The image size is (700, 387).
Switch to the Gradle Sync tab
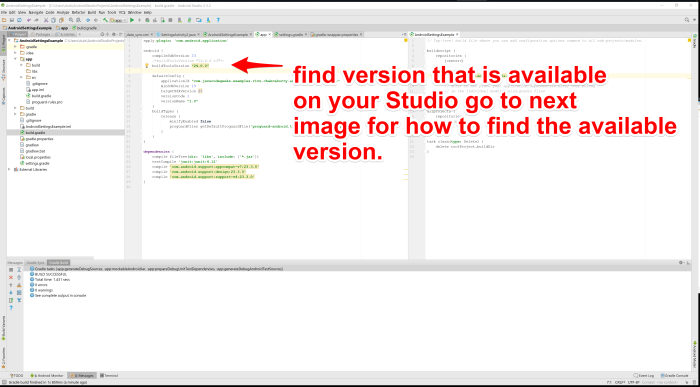[x=35, y=262]
